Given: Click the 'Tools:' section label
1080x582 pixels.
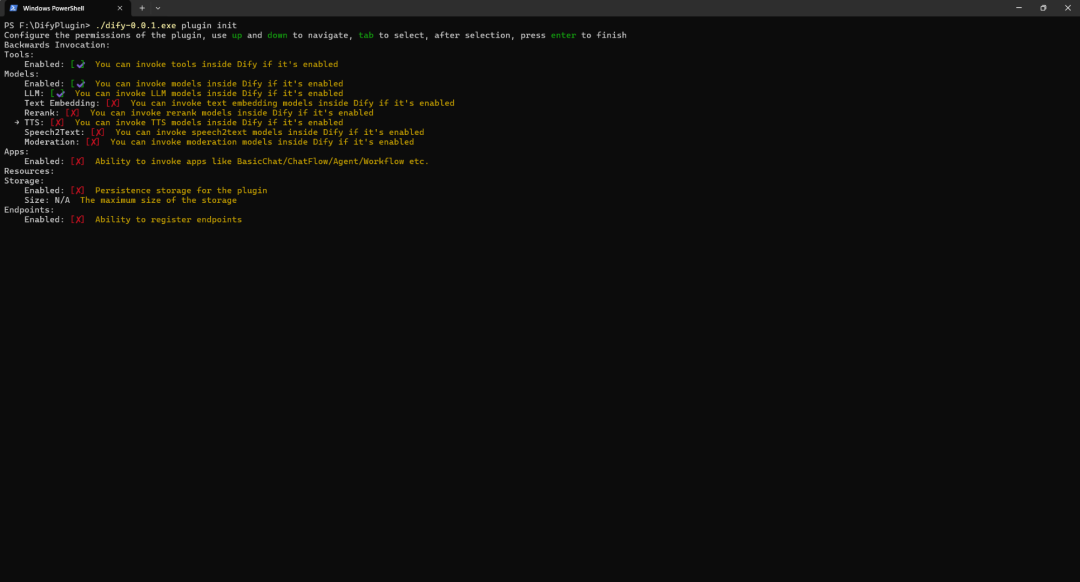Looking at the screenshot, I should pyautogui.click(x=19, y=54).
